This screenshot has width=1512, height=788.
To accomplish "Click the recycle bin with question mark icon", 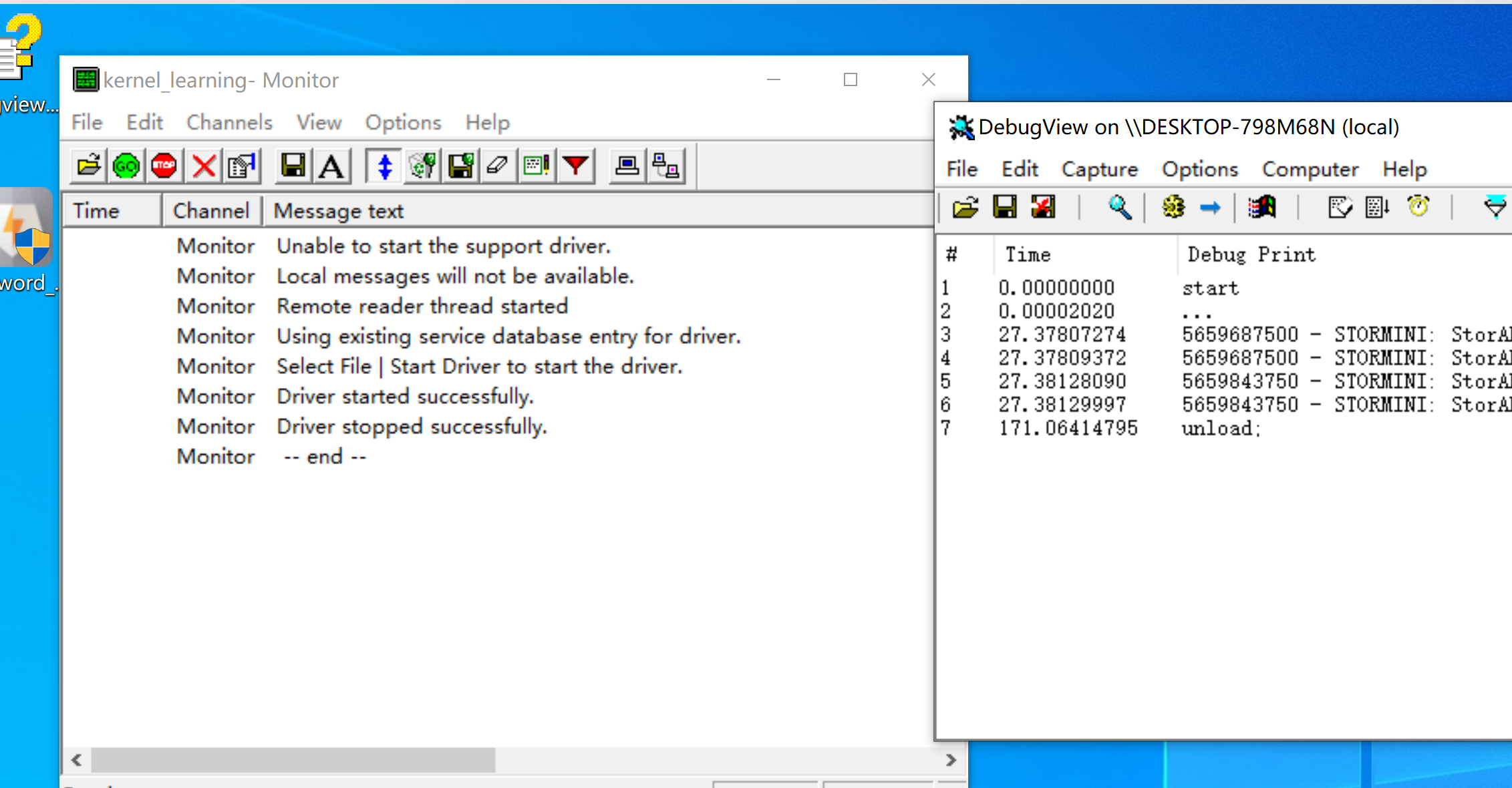I will pos(422,166).
